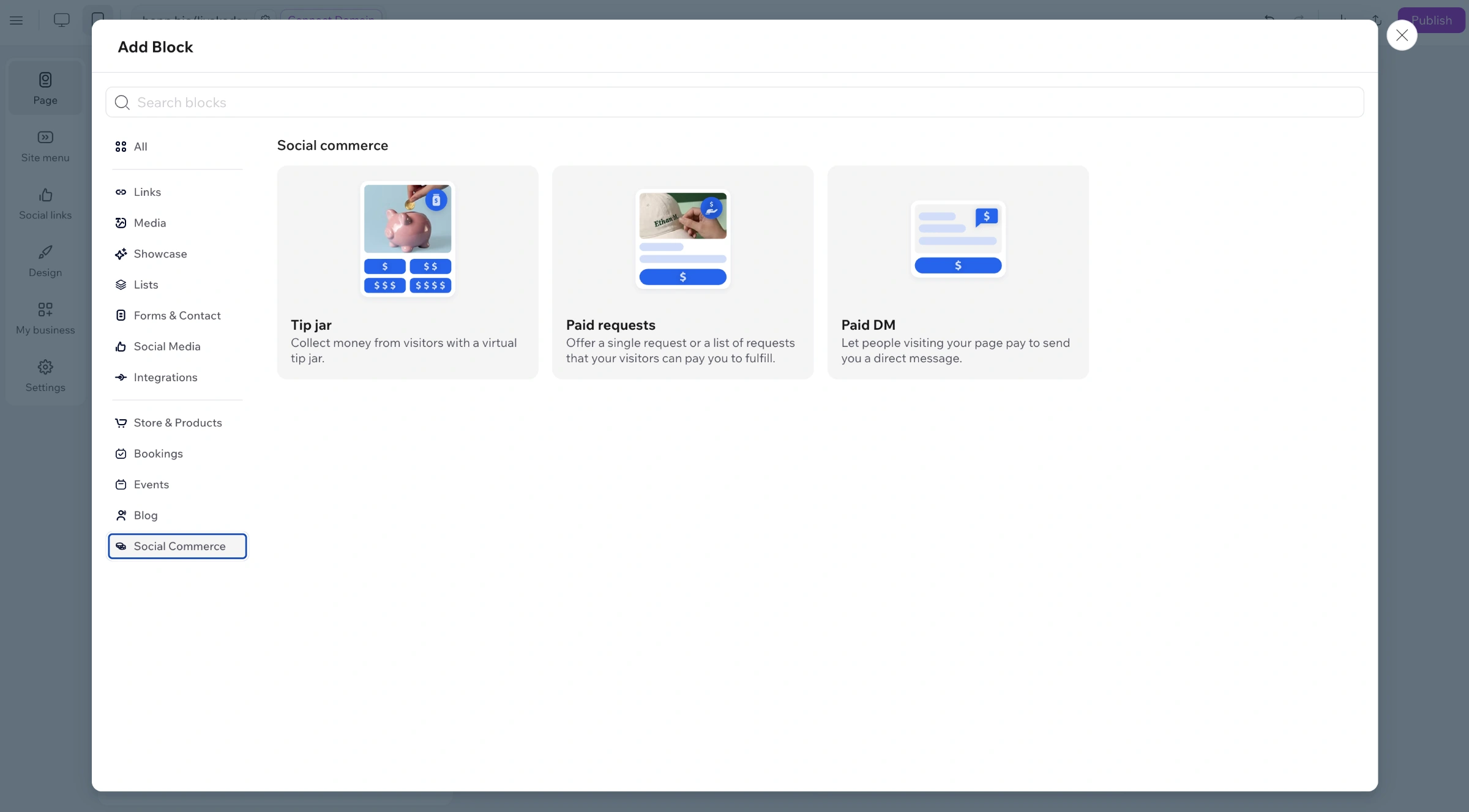Open Design panel in left sidebar
The image size is (1469, 812).
(x=45, y=261)
